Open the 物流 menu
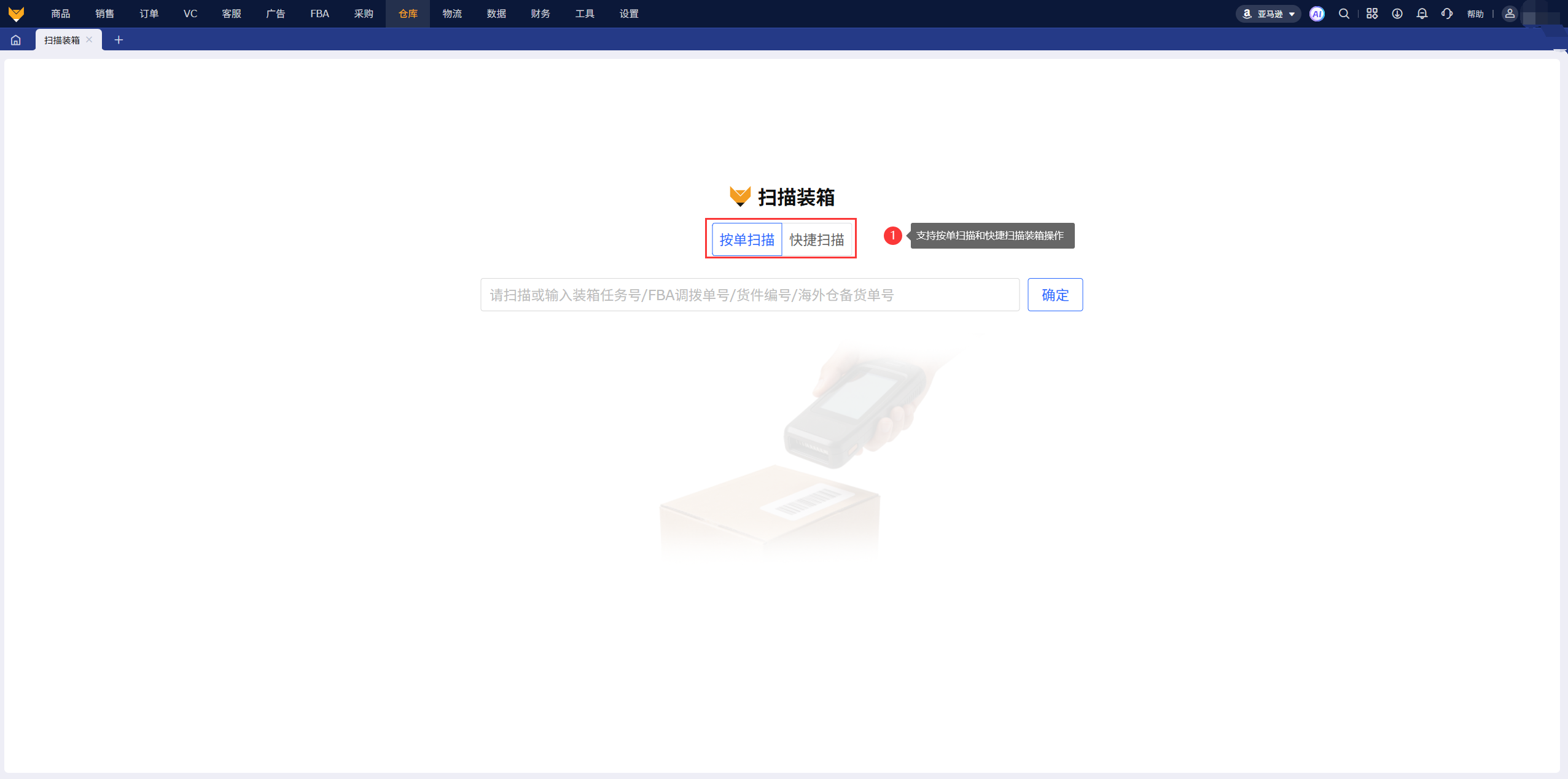 [x=452, y=14]
